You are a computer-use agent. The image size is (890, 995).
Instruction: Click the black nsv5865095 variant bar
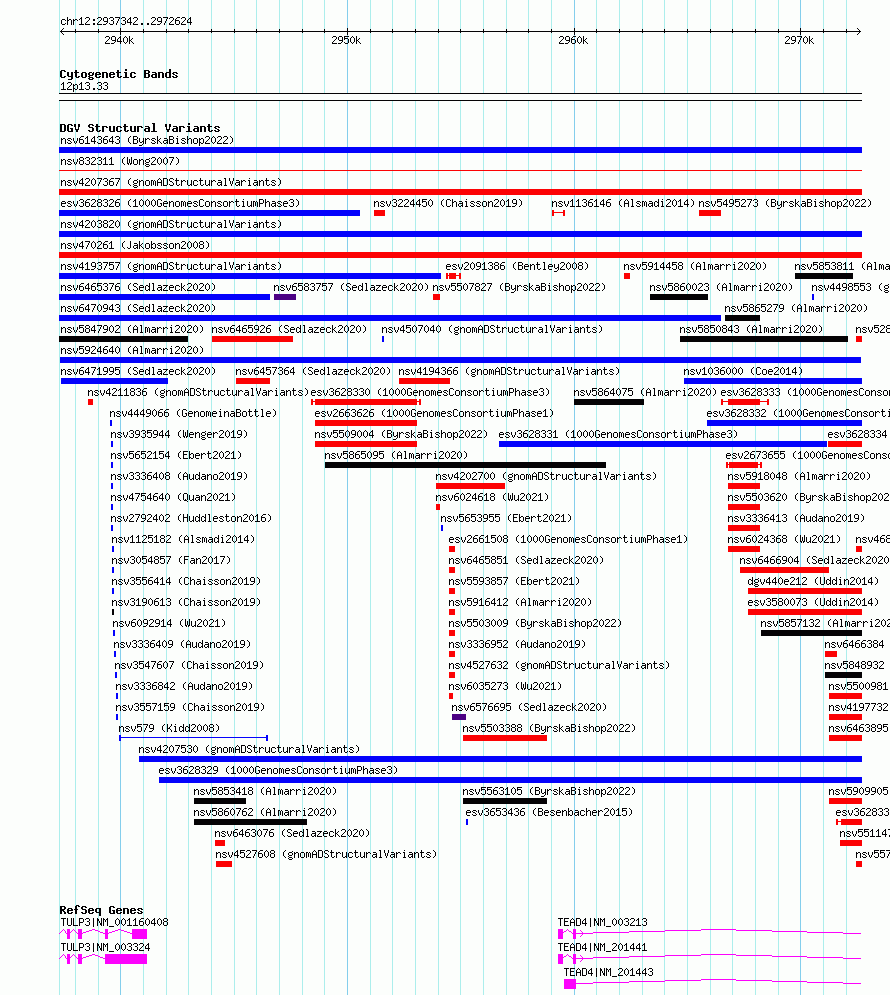tap(466, 465)
